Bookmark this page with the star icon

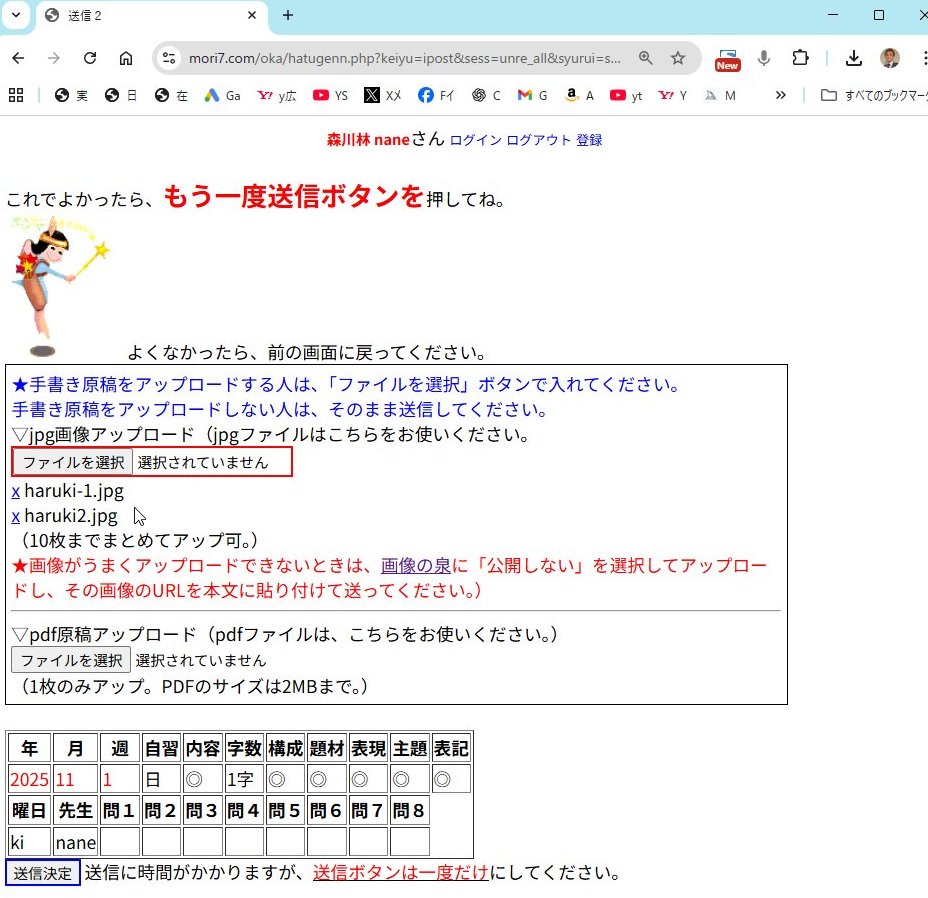pyautogui.click(x=678, y=58)
